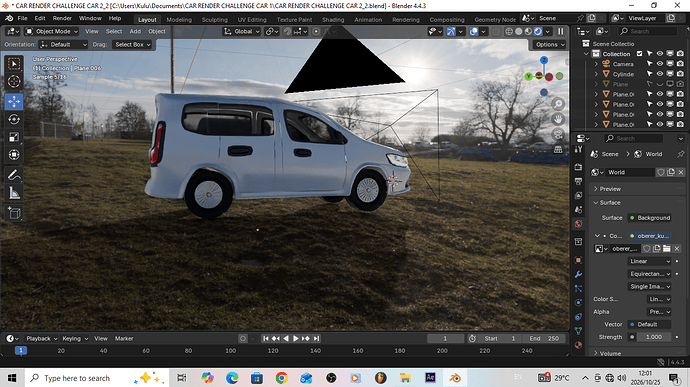690x387 pixels.
Task: Hide Cylinder object in viewport
Action: (x=660, y=74)
